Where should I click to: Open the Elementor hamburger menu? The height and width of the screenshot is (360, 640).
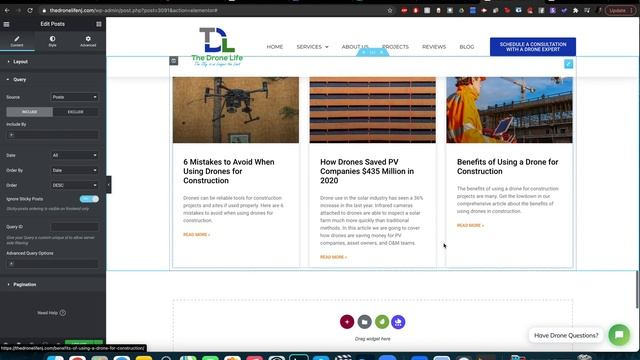point(7,24)
